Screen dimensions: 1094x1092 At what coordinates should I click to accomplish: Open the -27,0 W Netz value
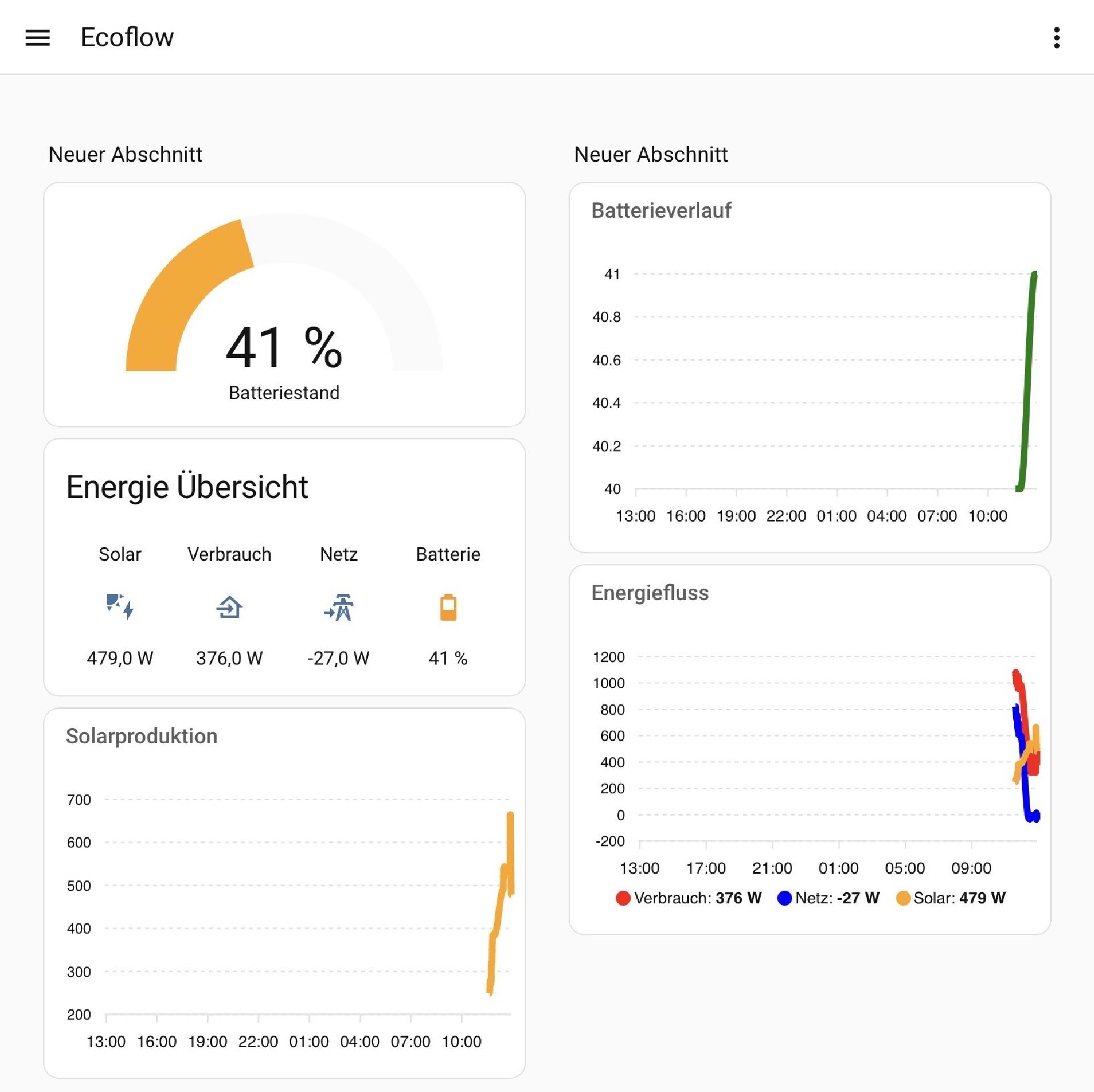point(338,658)
